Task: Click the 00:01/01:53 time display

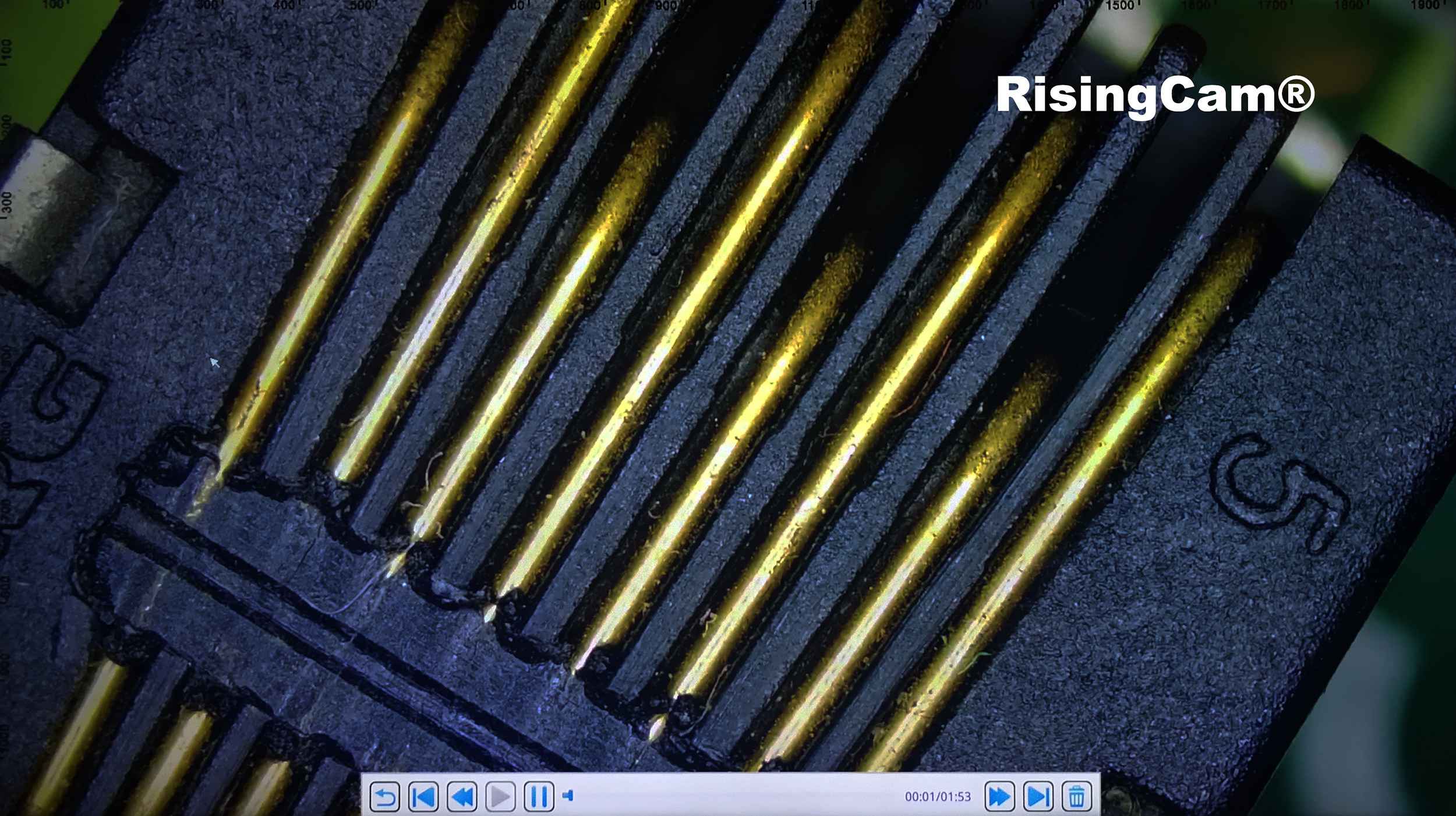Action: point(938,797)
